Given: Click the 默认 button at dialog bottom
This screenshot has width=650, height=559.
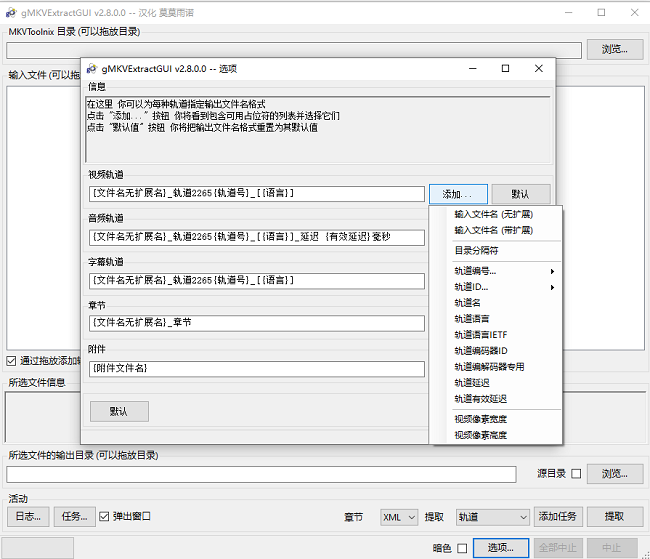Looking at the screenshot, I should coord(119,411).
